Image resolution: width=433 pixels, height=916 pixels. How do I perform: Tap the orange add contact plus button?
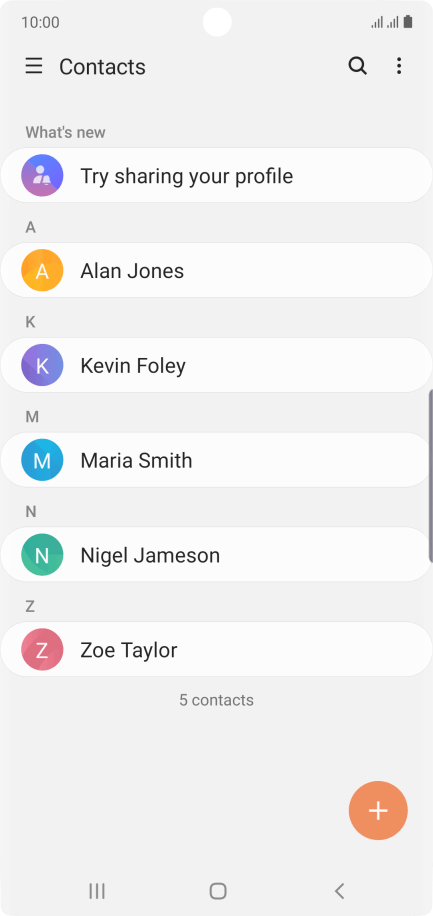pyautogui.click(x=378, y=810)
